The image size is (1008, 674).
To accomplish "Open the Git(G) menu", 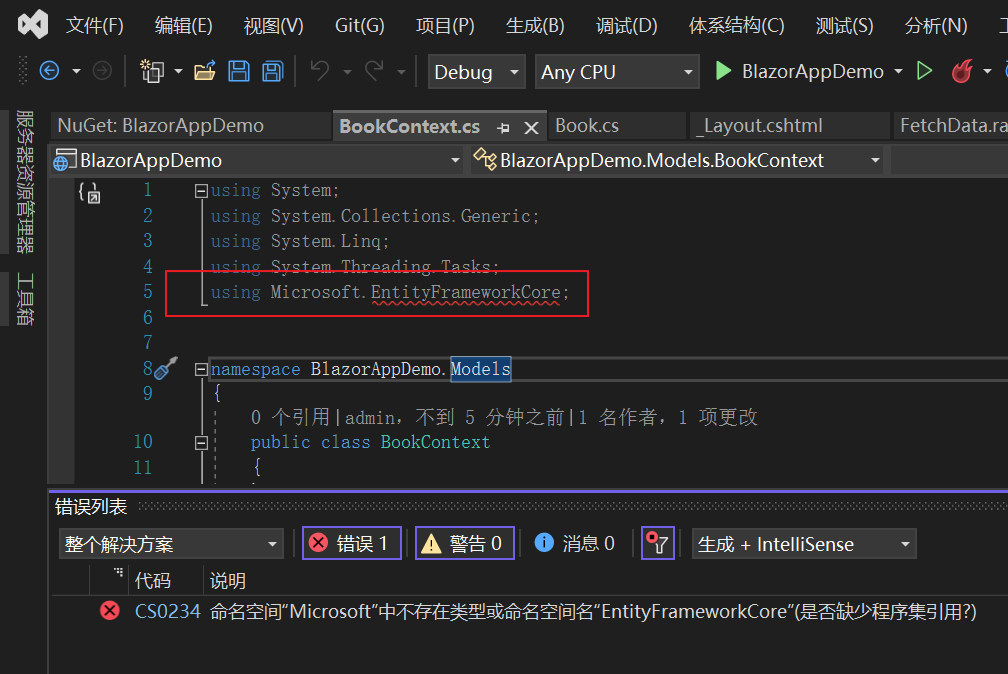I will point(359,25).
